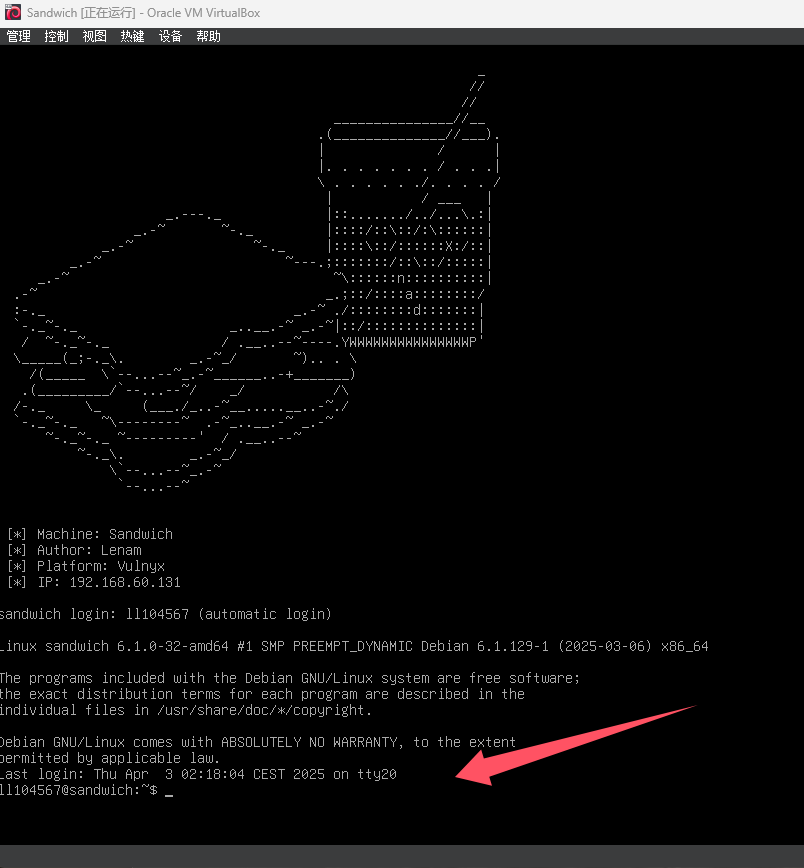The height and width of the screenshot is (868, 804).
Task: Click the ASCII art drink cup
Action: 410,230
